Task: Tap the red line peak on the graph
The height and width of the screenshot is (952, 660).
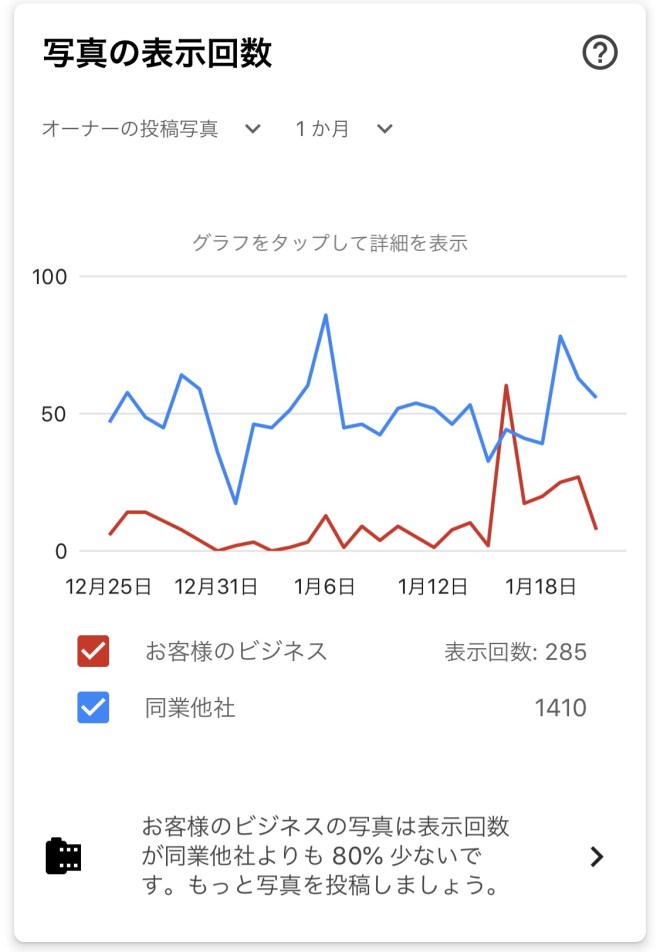Action: coord(506,385)
